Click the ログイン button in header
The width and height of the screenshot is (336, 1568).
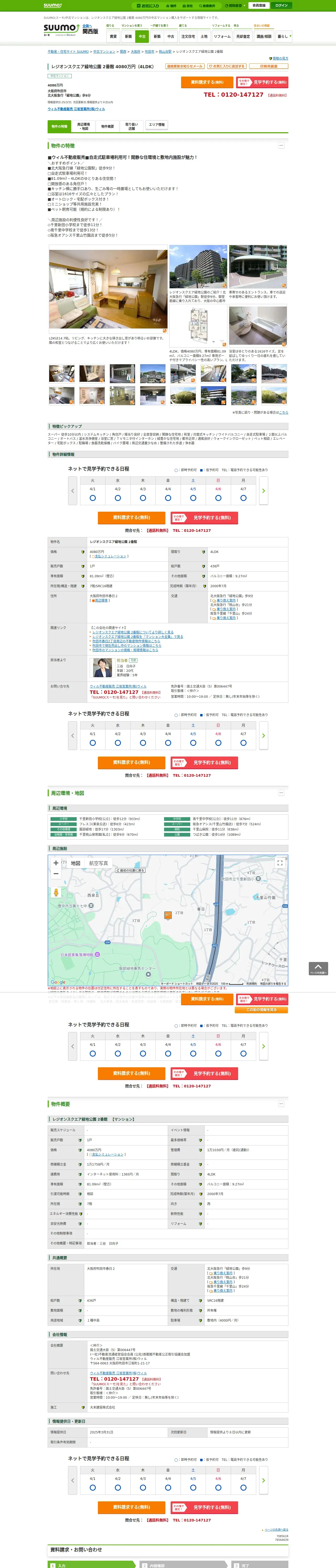281,5
